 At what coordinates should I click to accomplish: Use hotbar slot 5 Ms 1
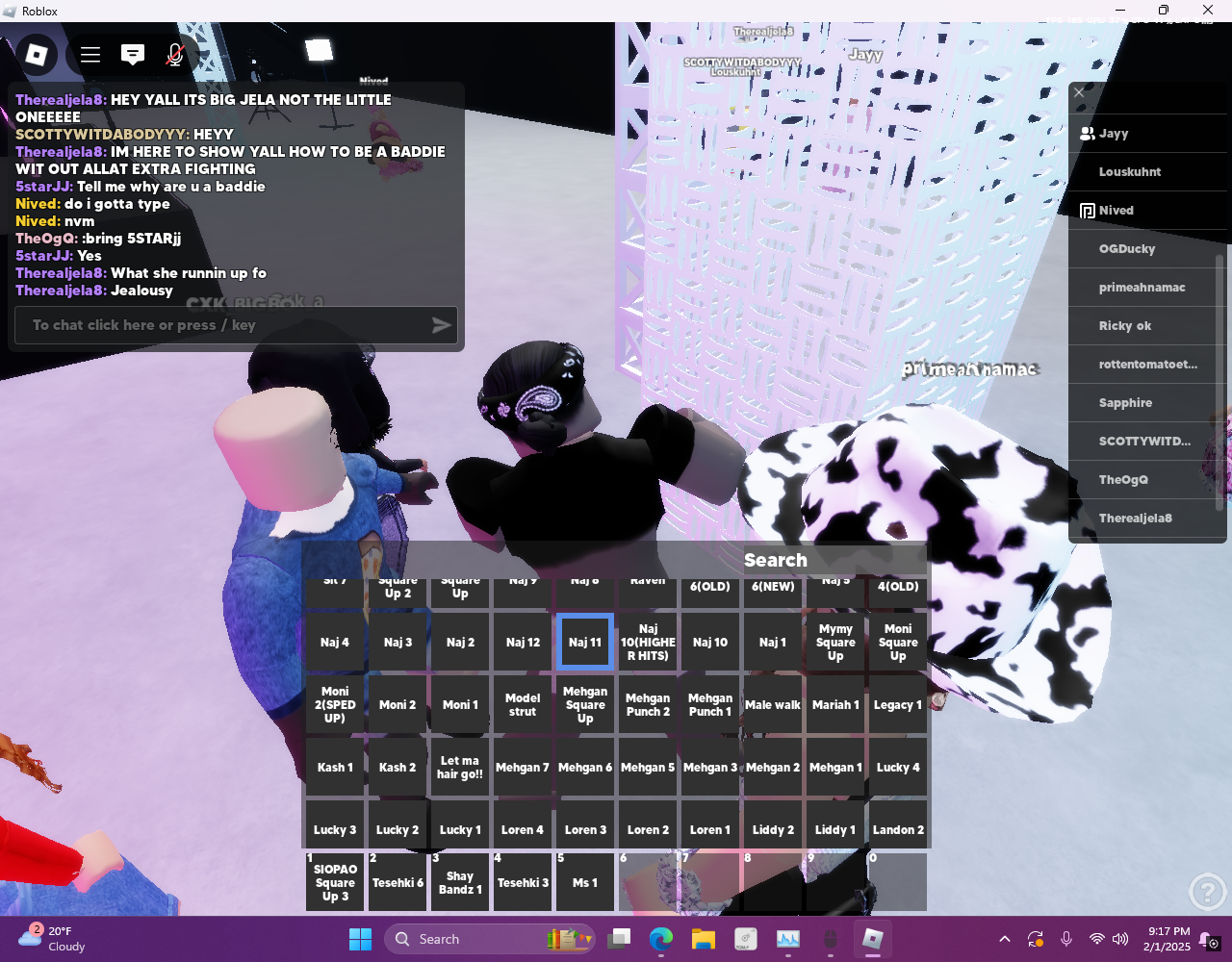[585, 882]
